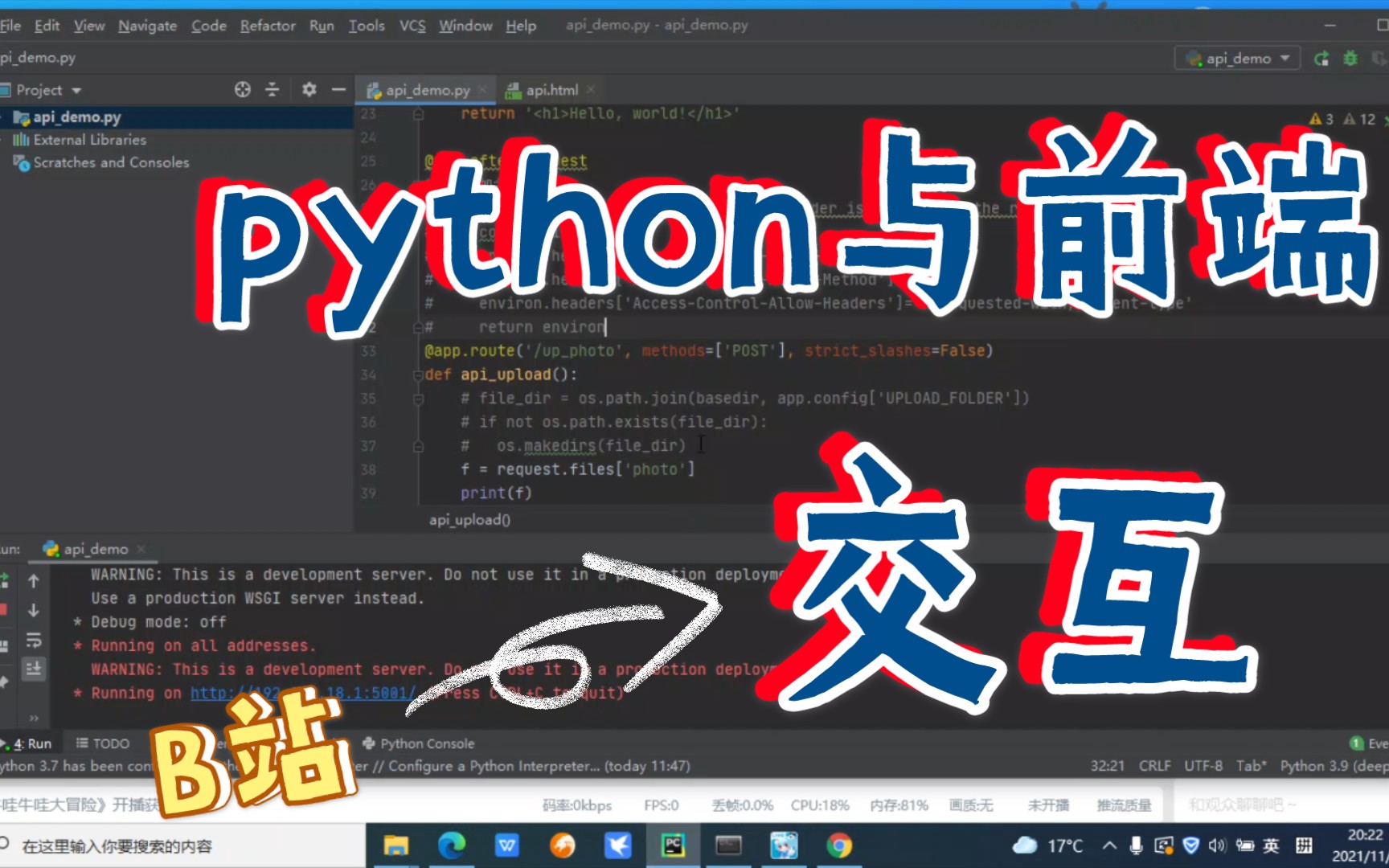This screenshot has height=868, width=1389.
Task: Click the 英 input language indicator
Action: 1271,845
